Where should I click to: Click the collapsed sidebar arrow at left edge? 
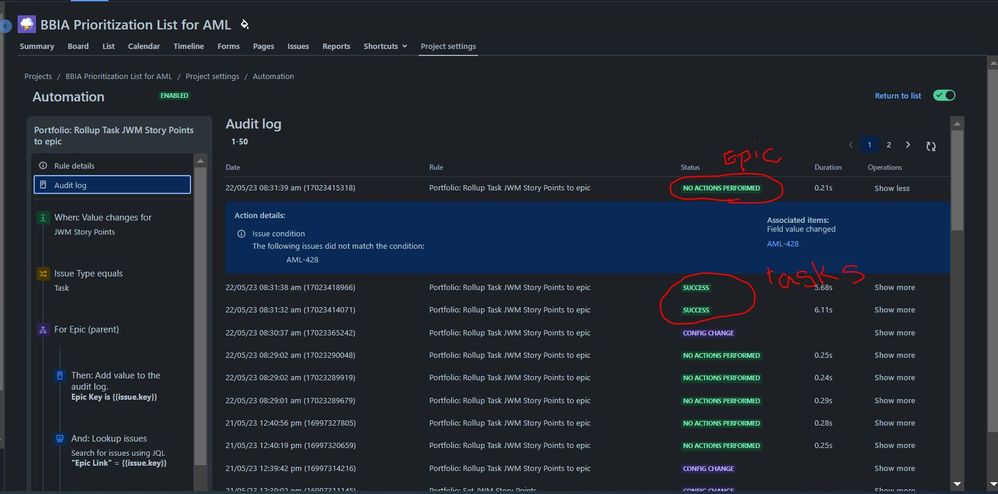tap(5, 27)
